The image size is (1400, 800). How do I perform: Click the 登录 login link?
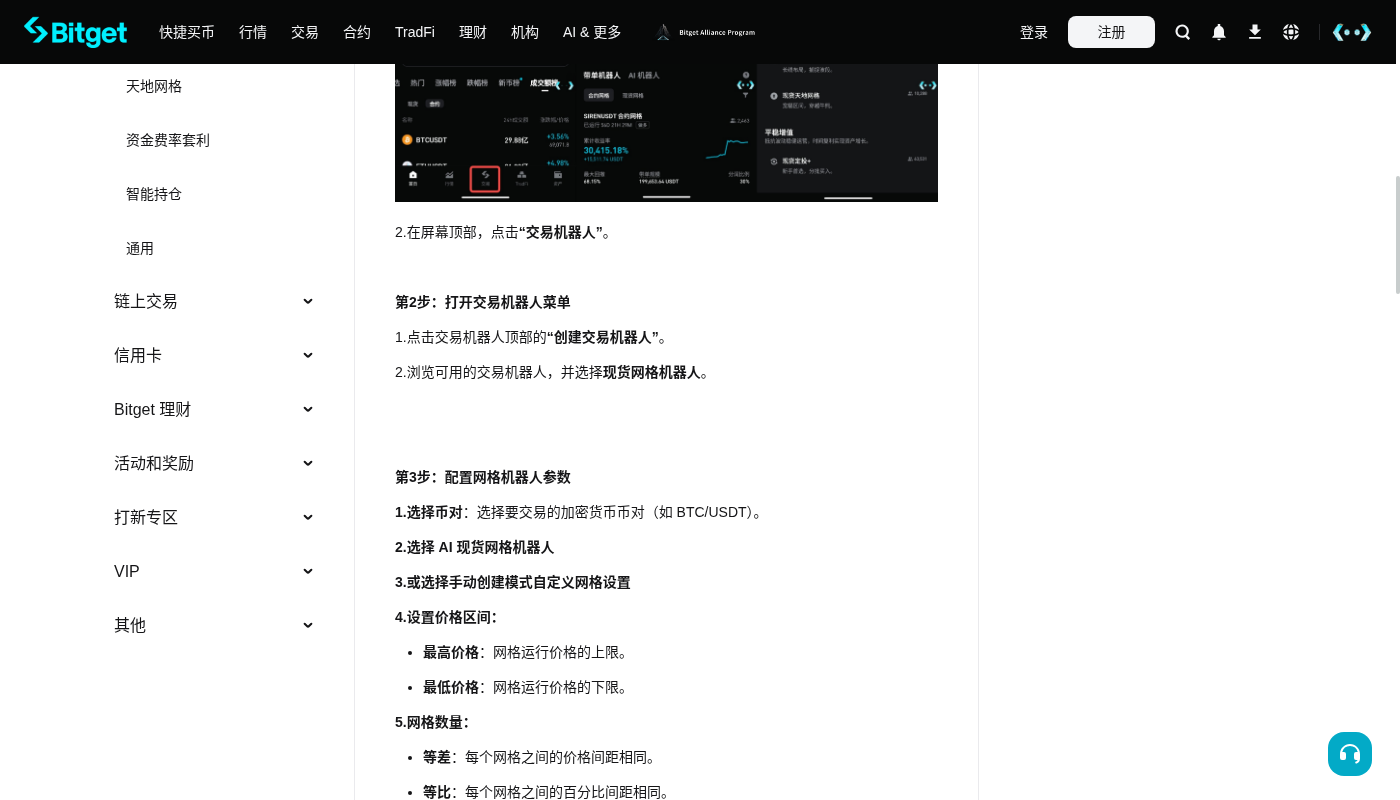tap(1034, 32)
